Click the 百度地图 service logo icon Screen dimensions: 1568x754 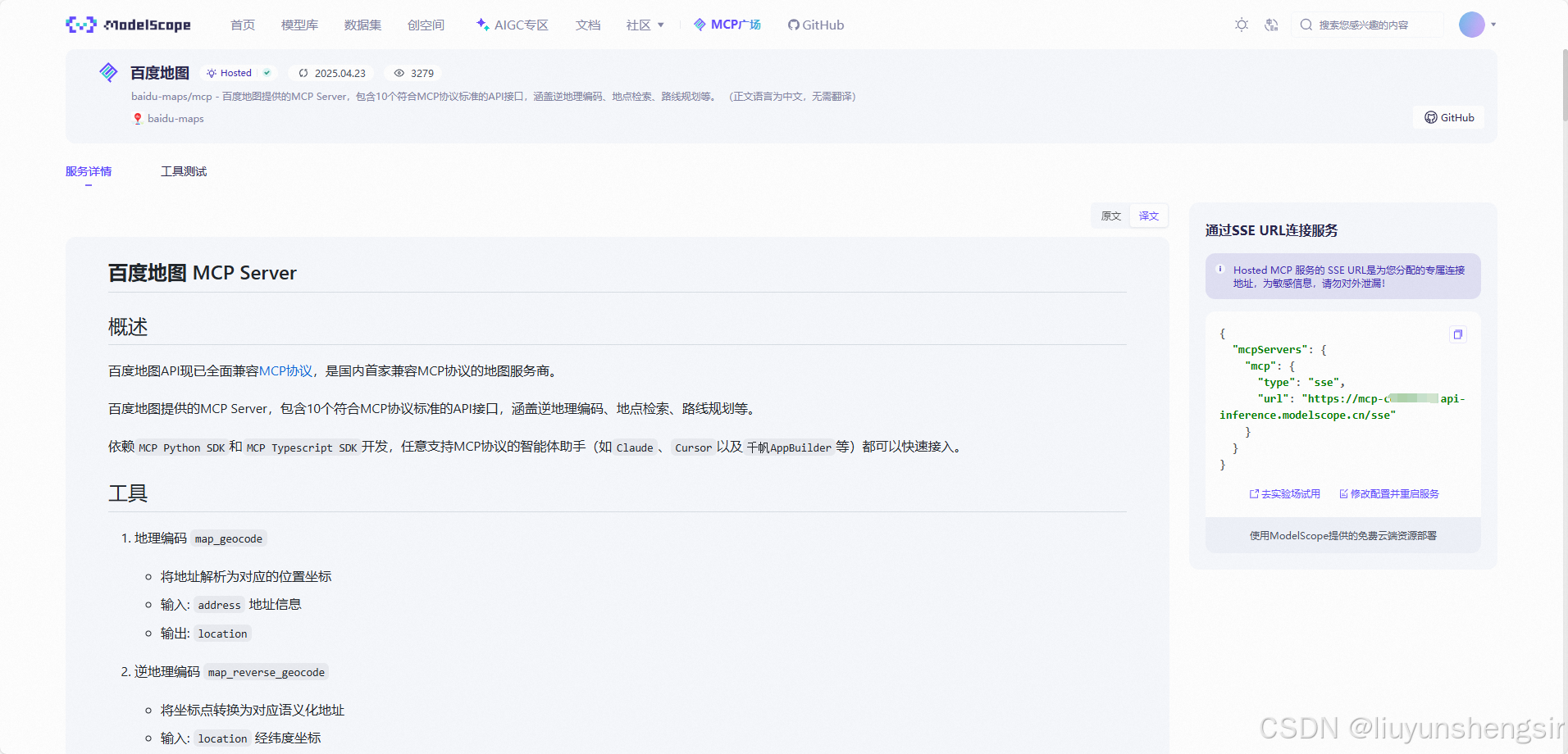[x=108, y=72]
